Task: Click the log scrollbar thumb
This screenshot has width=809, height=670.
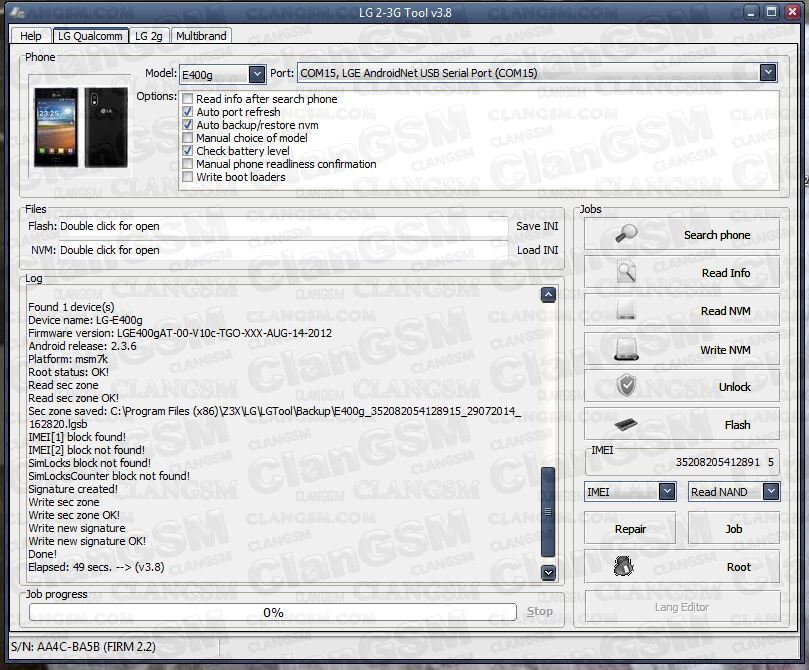Action: pyautogui.click(x=548, y=512)
